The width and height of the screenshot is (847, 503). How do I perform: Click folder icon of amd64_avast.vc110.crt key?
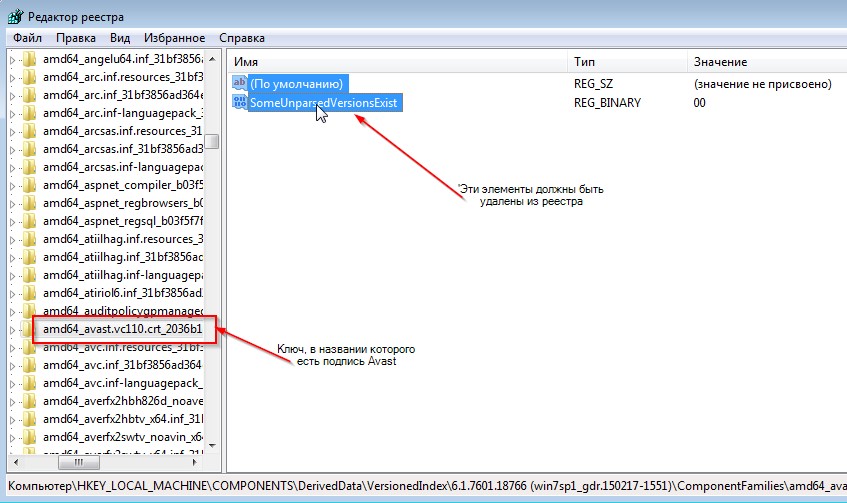tap(30, 328)
